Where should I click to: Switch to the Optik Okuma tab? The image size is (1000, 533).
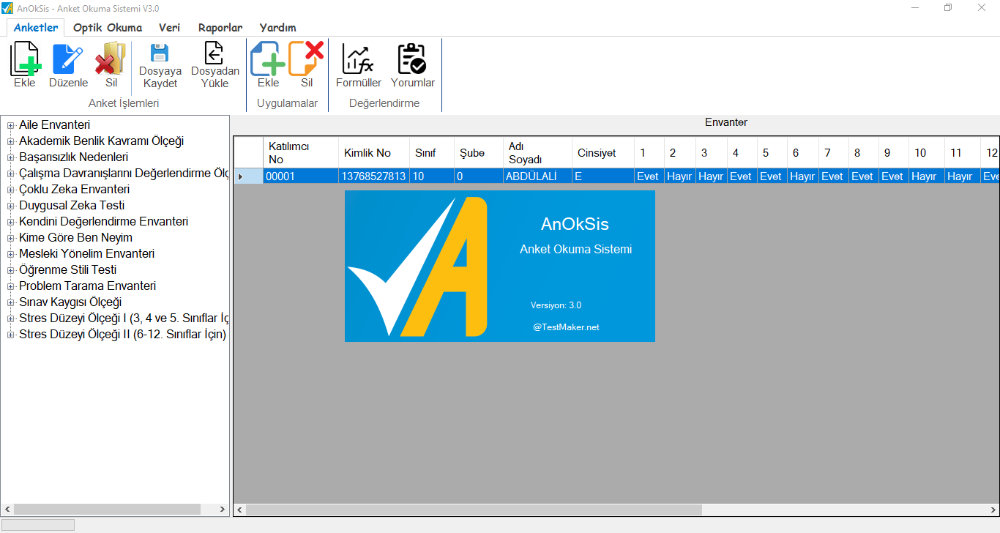coord(107,28)
